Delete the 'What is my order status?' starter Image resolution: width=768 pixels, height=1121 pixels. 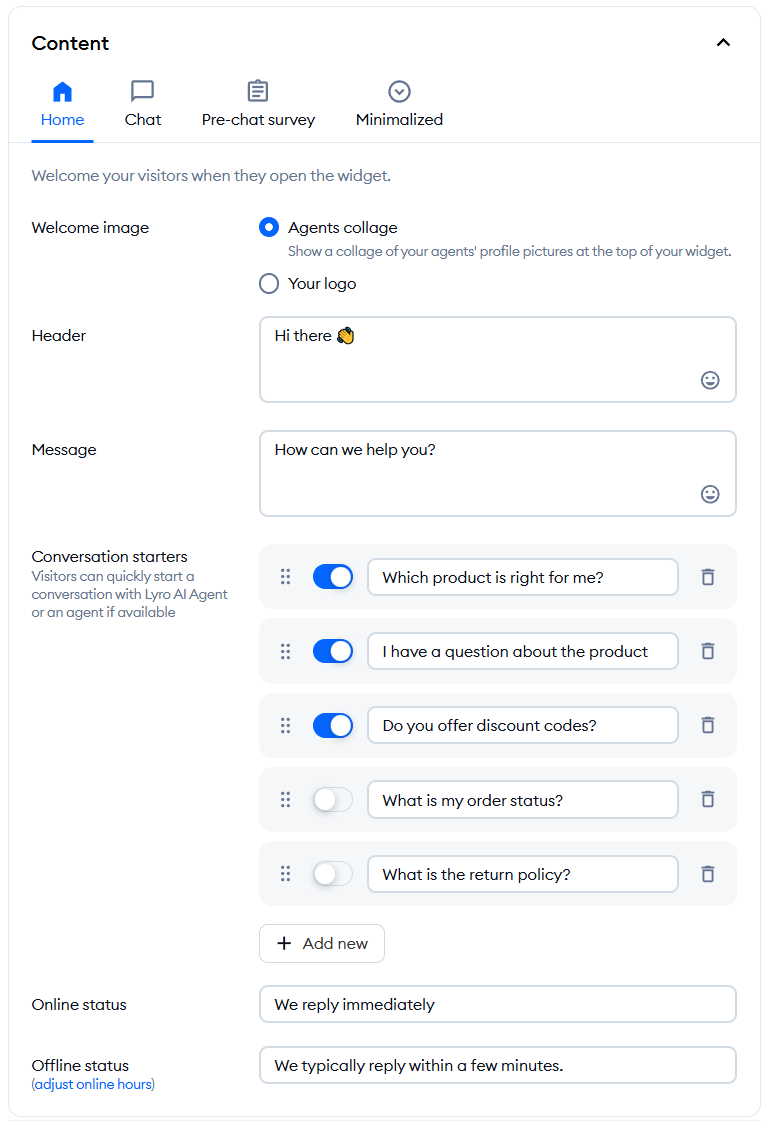click(x=707, y=799)
